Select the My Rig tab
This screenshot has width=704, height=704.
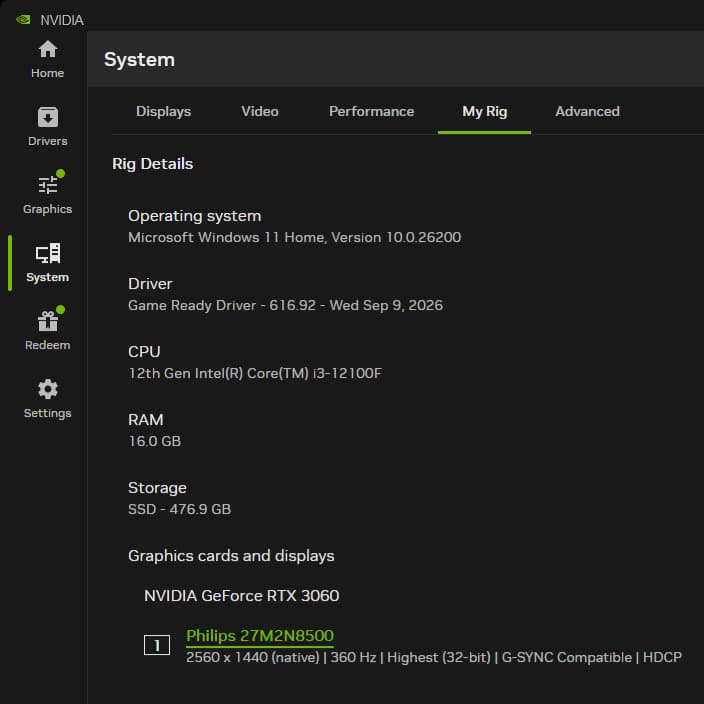484,111
